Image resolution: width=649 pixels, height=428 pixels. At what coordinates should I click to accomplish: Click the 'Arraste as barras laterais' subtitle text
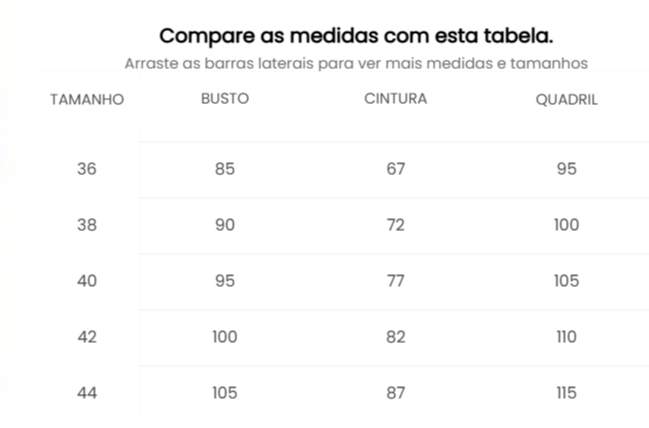tap(356, 63)
